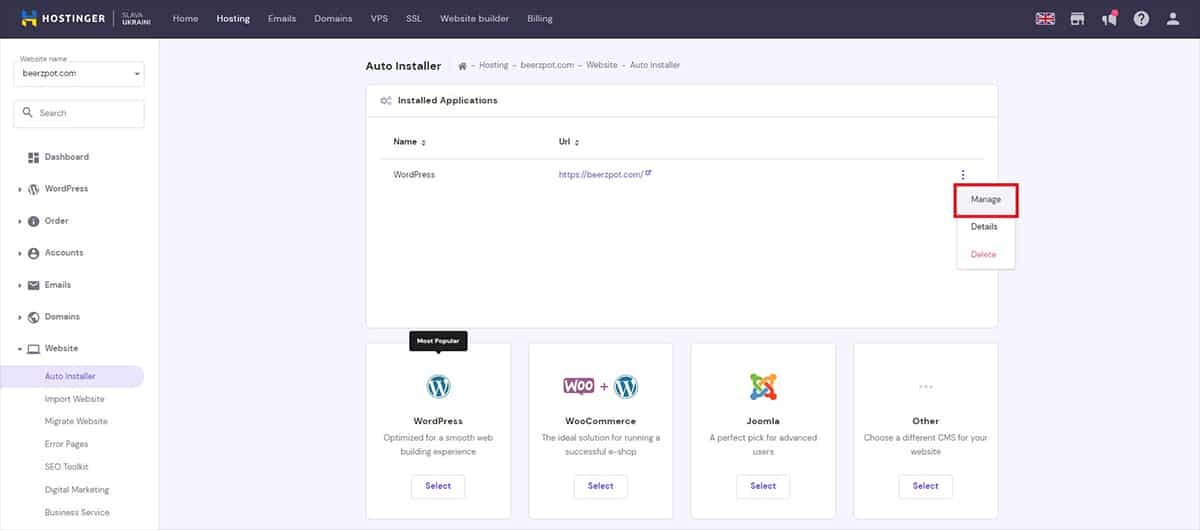
Task: Open the user profile icon
Action: point(1173,19)
